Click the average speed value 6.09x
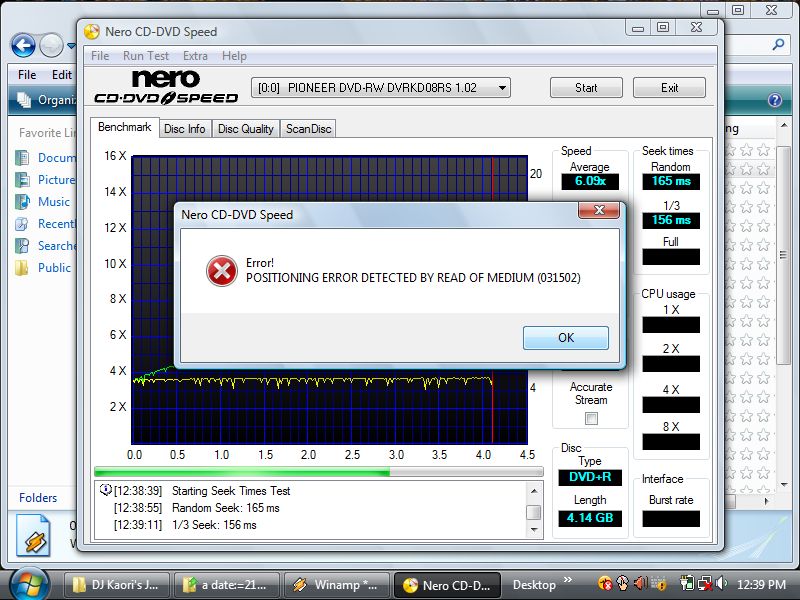 (590, 181)
